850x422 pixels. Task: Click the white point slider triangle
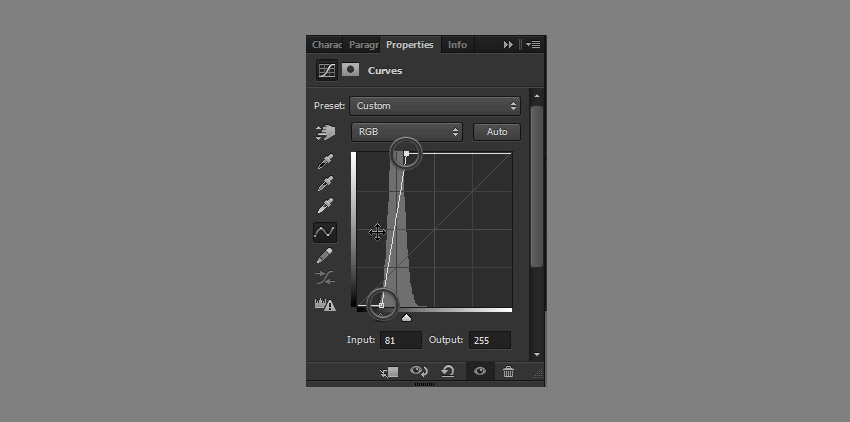tap(406, 317)
